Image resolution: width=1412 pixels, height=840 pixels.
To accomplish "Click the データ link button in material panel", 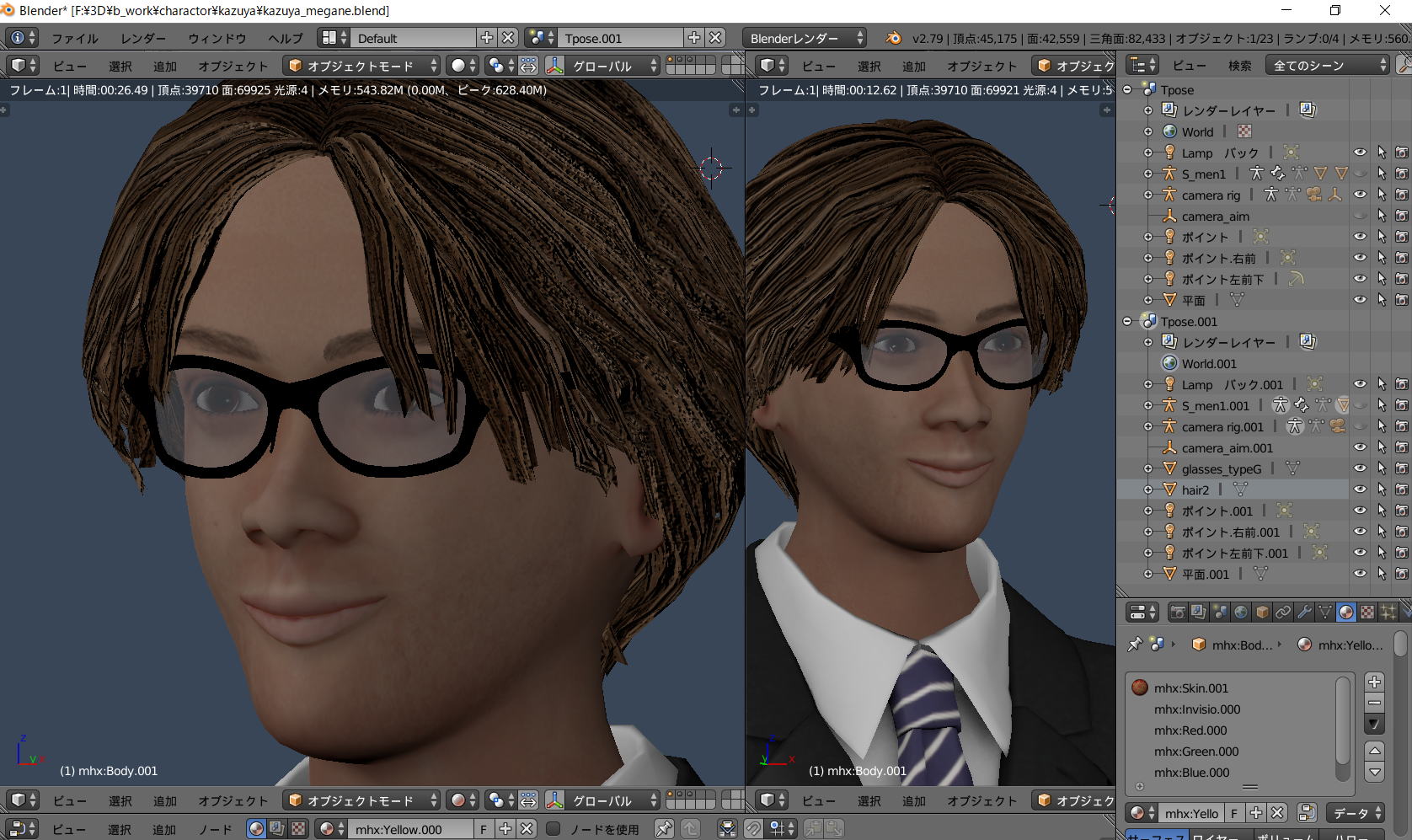I will coord(1355,813).
